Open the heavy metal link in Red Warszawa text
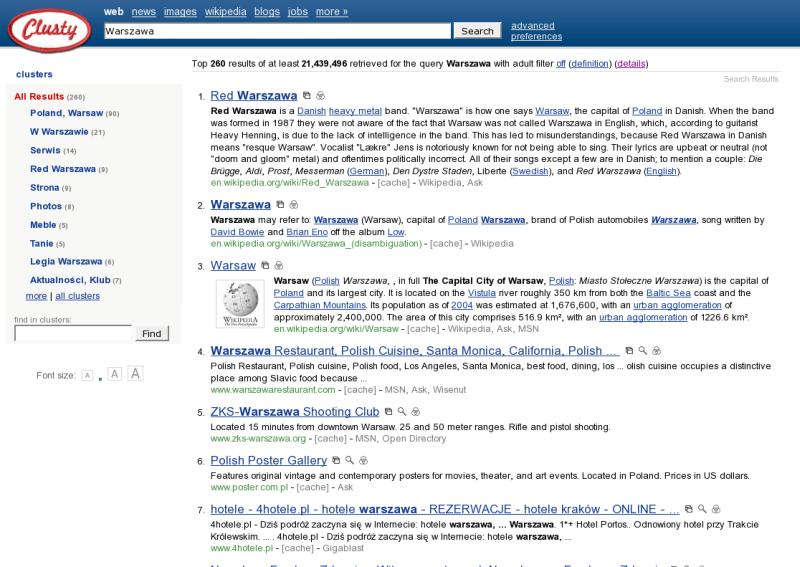This screenshot has height=567, width=800. point(355,111)
